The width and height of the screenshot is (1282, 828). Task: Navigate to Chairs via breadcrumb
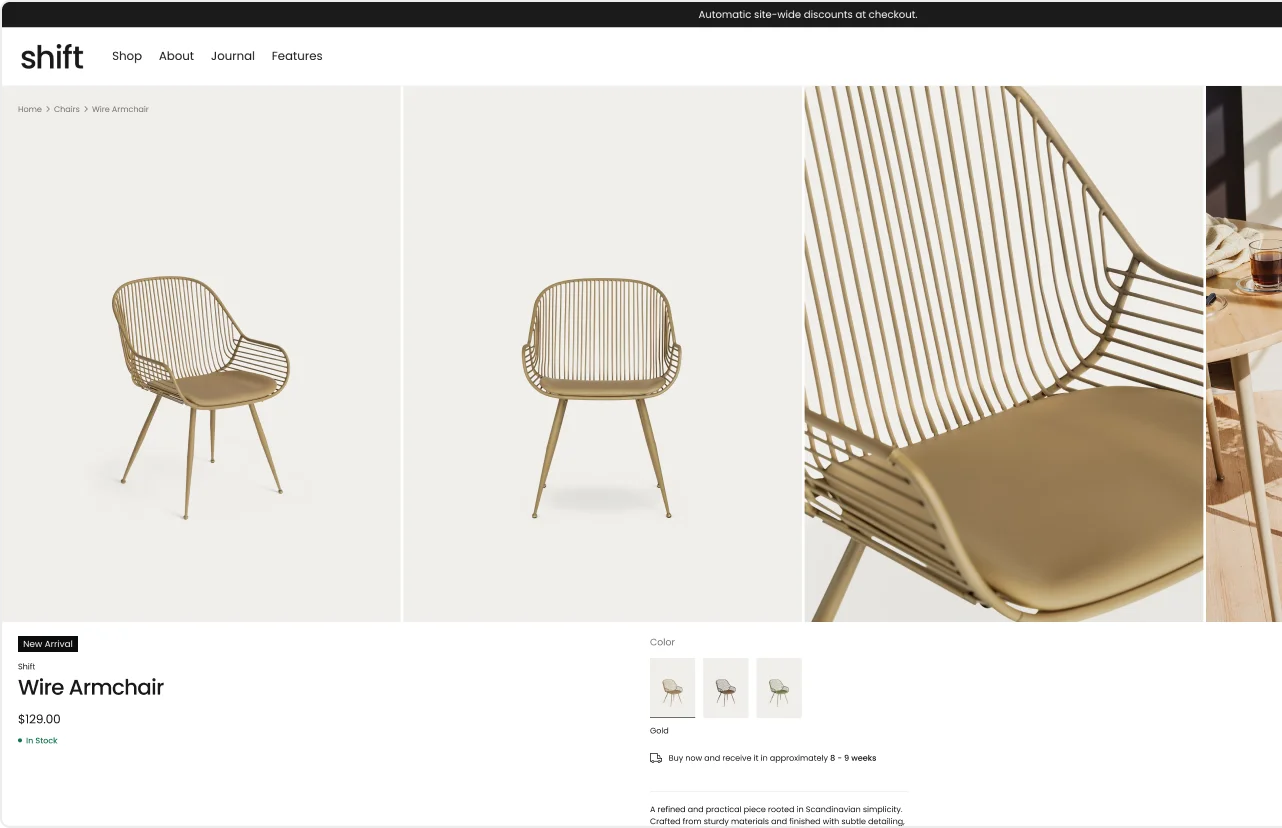coord(67,109)
